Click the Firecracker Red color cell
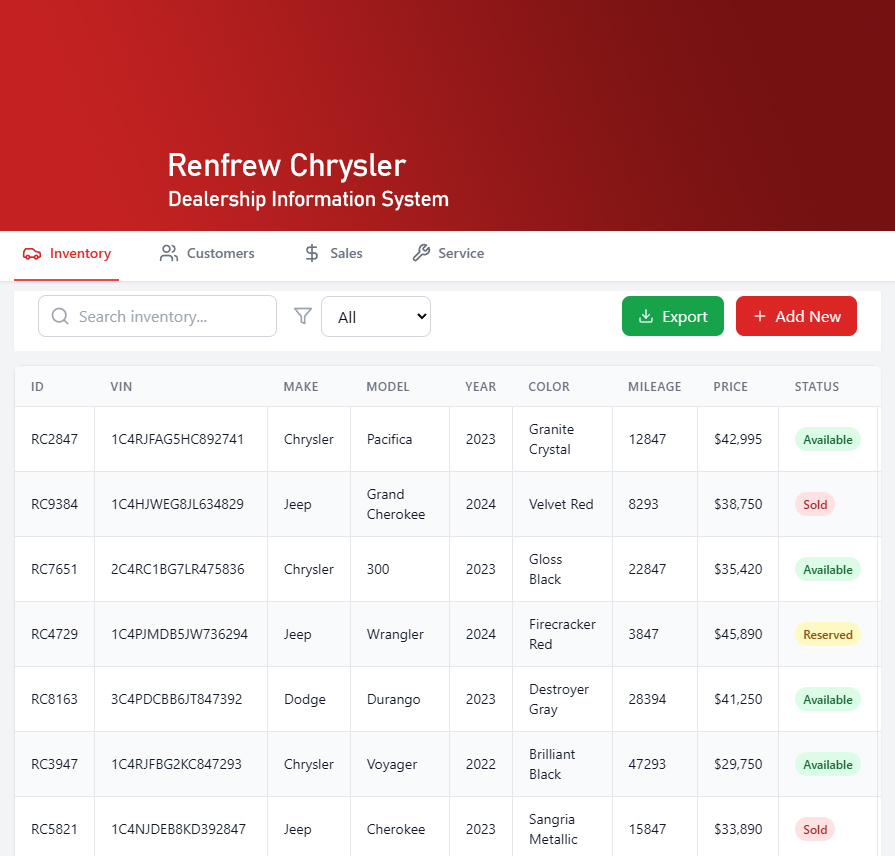The height and width of the screenshot is (856, 895). click(x=562, y=635)
